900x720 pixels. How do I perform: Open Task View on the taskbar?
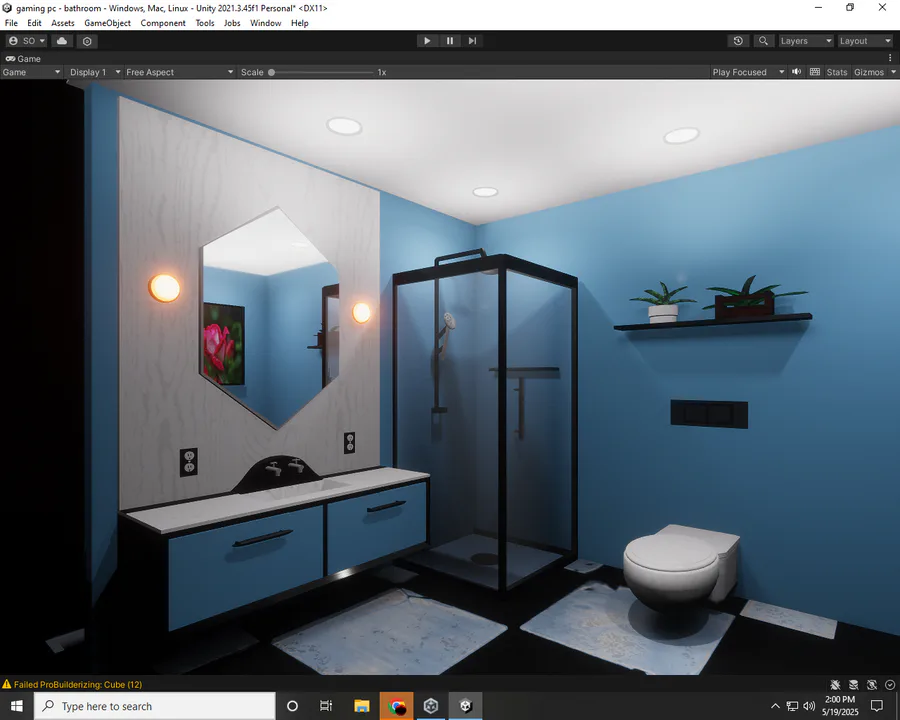326,706
